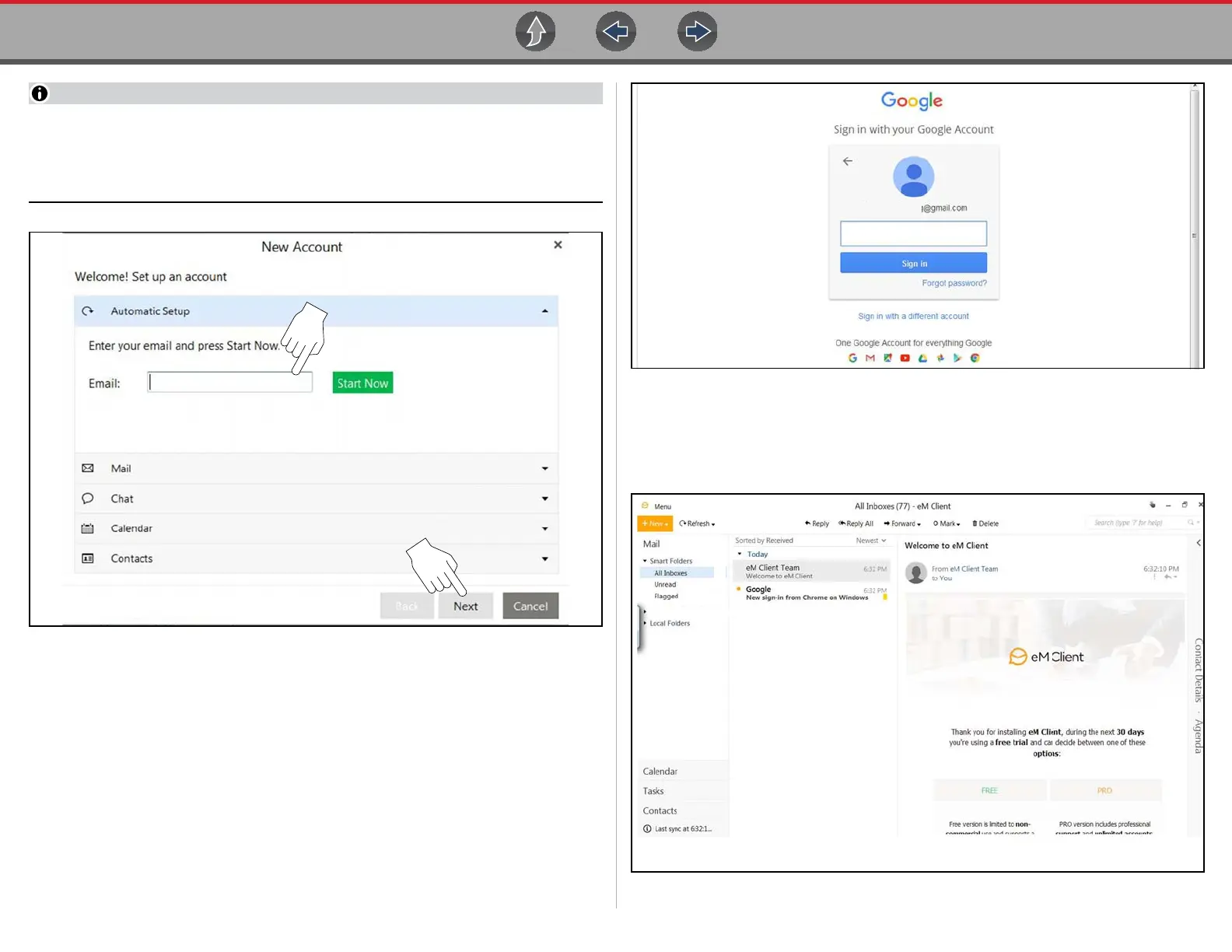
Task: Open the Google new sign-in message
Action: tap(811, 593)
